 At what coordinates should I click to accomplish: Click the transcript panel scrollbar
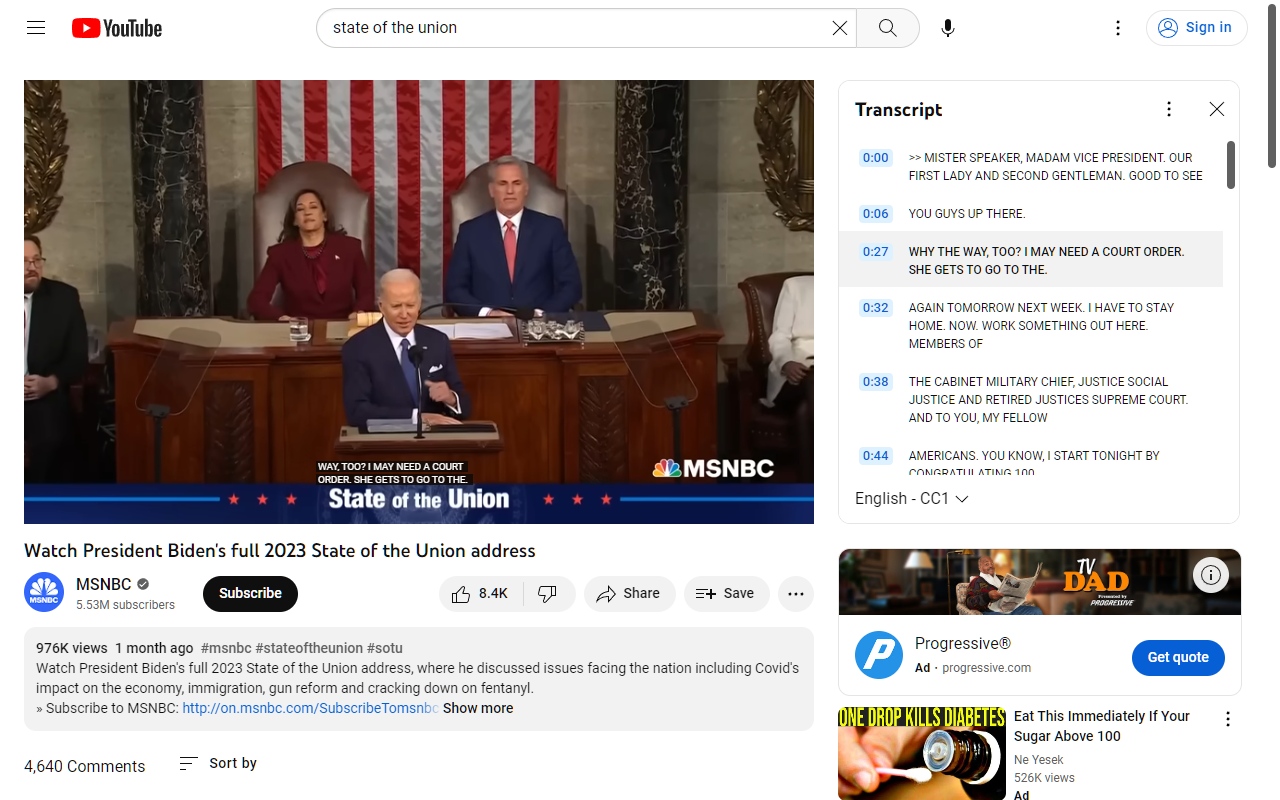click(1231, 165)
